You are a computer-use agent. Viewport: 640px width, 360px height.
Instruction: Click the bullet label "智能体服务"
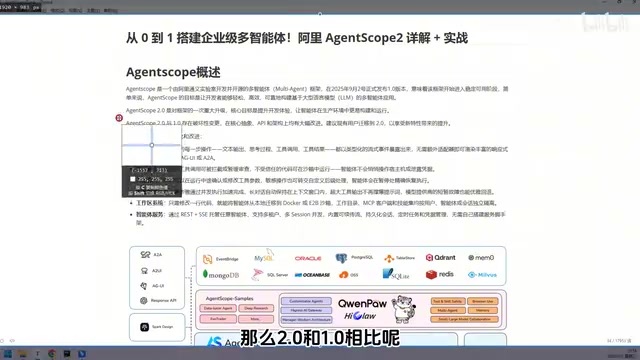pyautogui.click(x=150, y=214)
